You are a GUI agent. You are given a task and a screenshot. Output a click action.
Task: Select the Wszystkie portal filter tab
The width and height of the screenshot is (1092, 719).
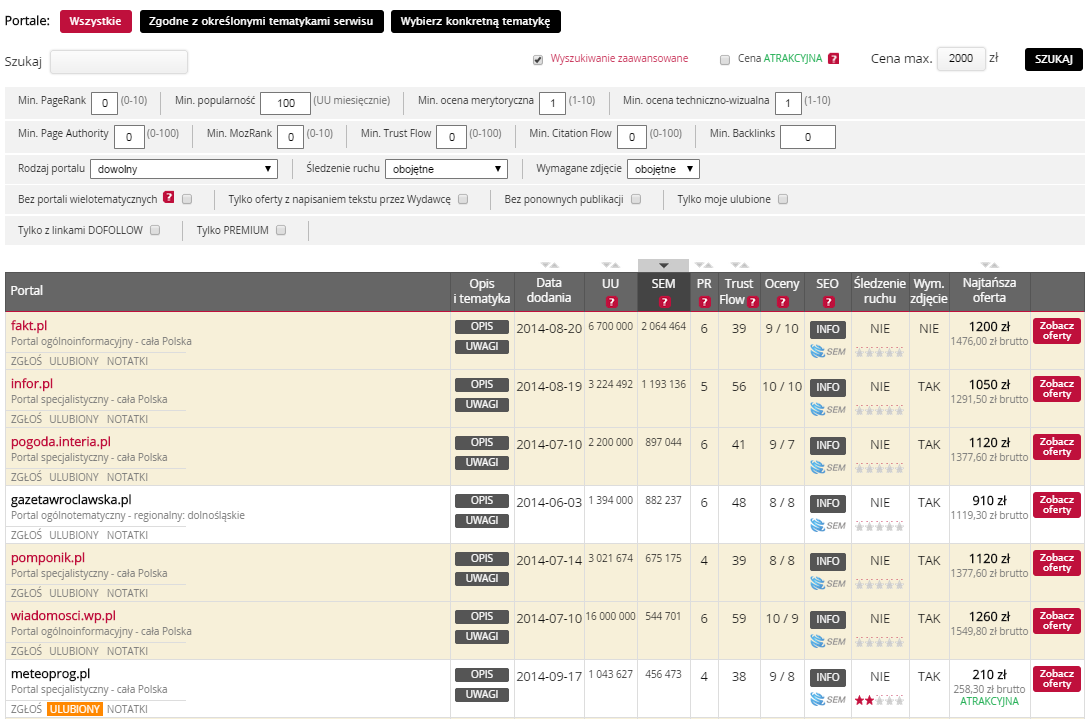tap(95, 21)
